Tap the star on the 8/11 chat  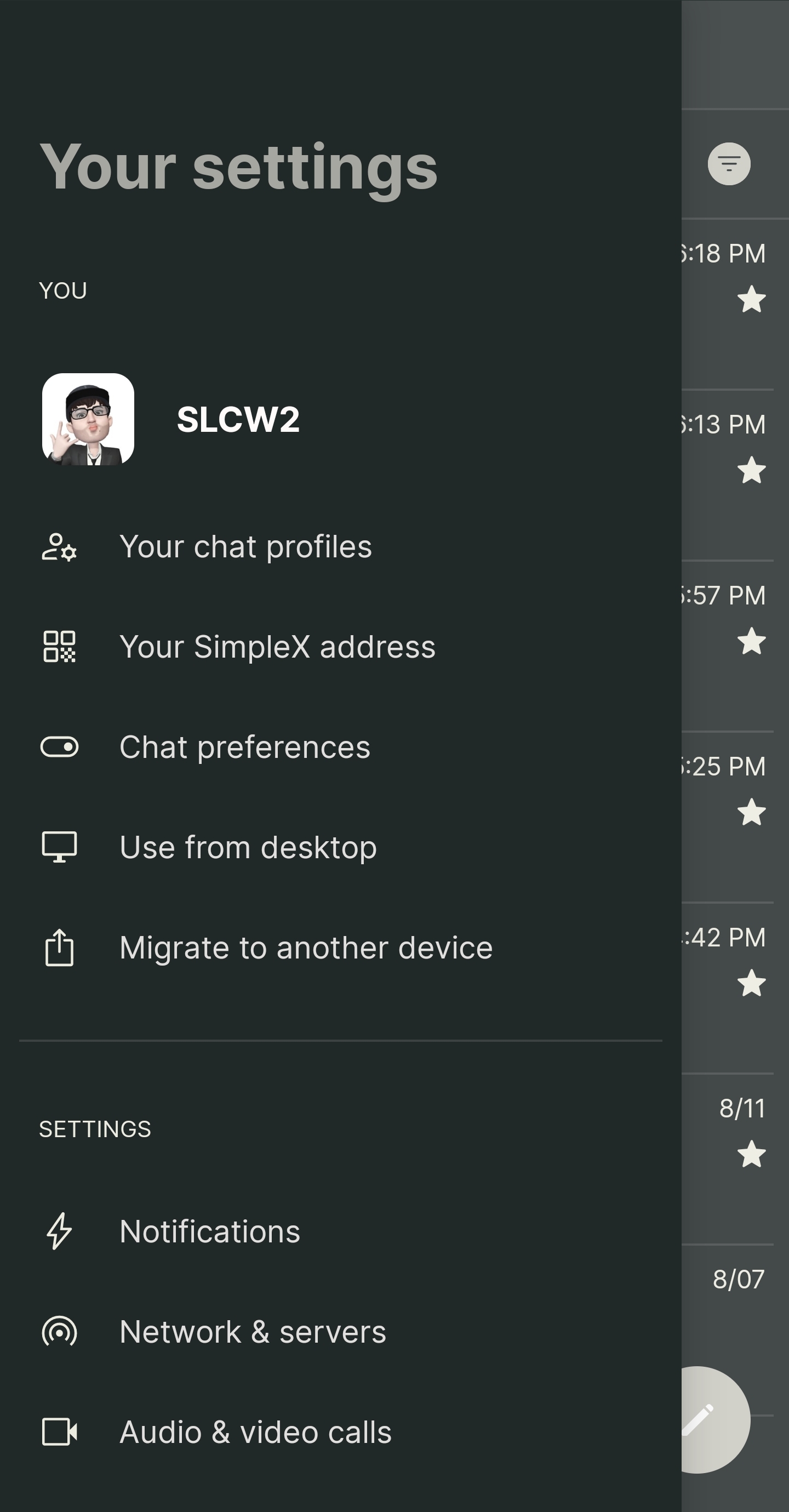tap(751, 1154)
